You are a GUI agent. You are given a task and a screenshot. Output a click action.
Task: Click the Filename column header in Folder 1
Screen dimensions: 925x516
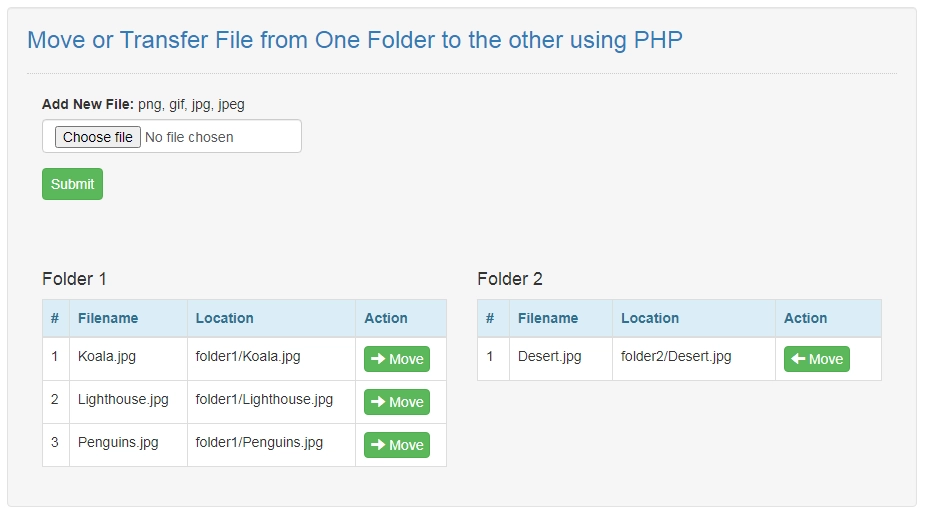[x=108, y=318]
